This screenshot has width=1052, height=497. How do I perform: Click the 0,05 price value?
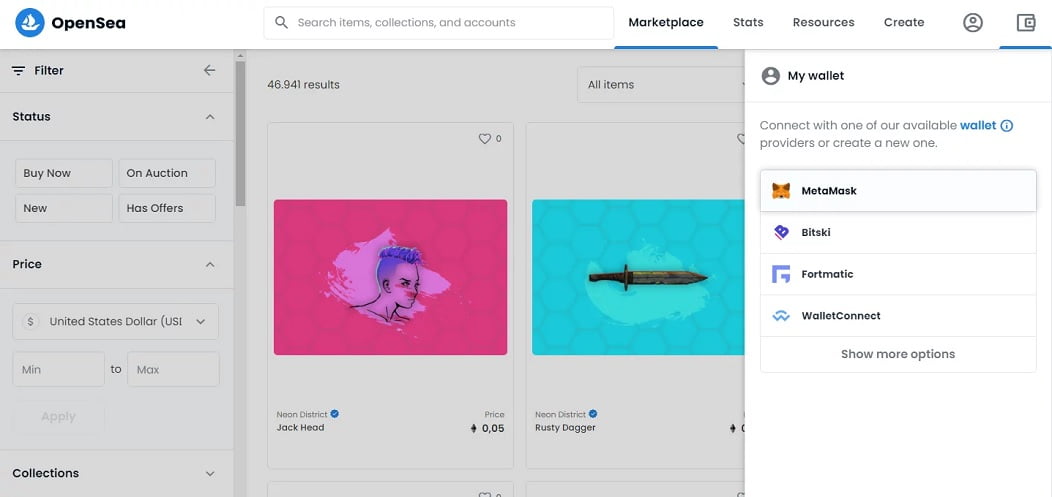tap(493, 429)
